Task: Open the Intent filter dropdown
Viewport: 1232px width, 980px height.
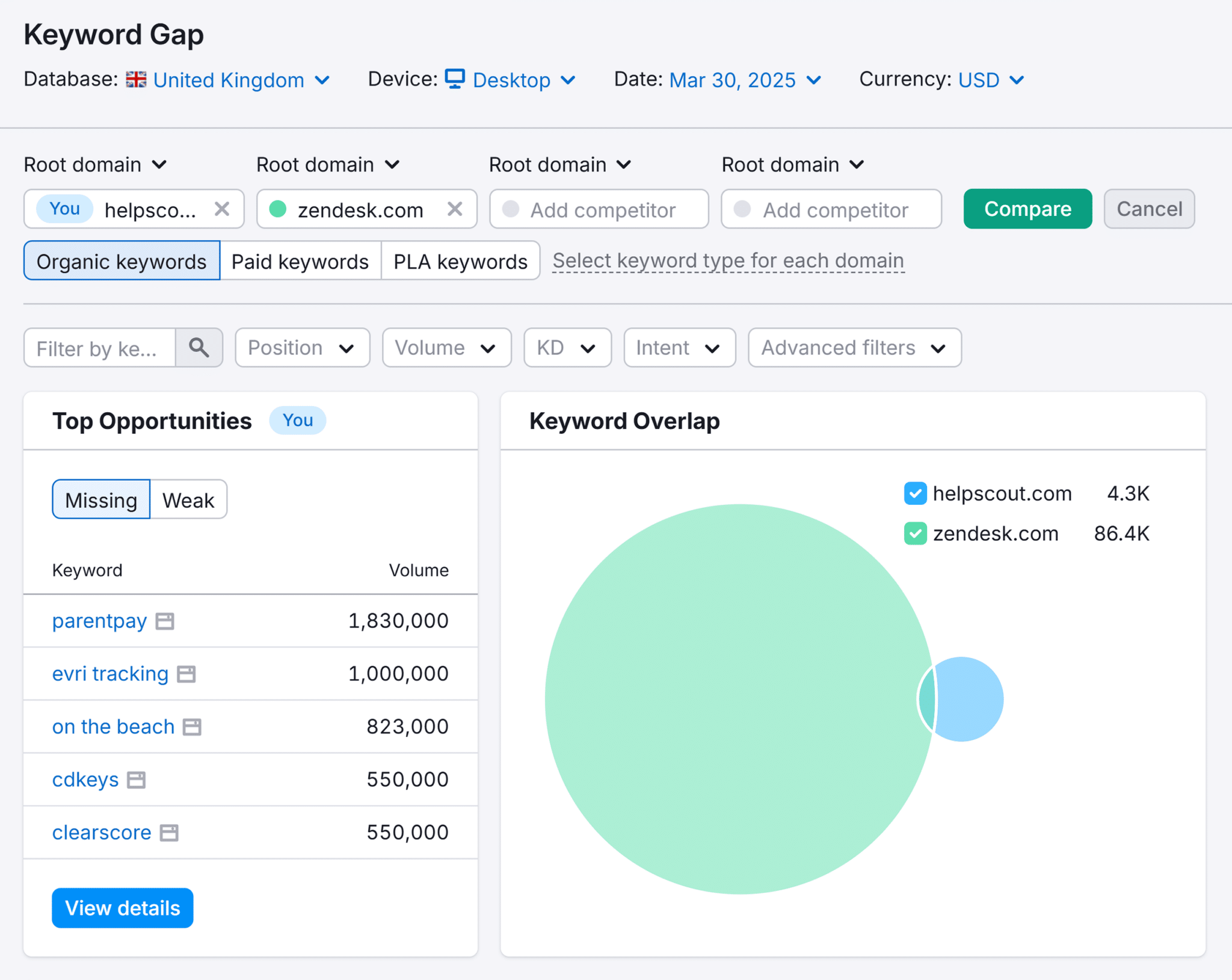Action: 679,348
